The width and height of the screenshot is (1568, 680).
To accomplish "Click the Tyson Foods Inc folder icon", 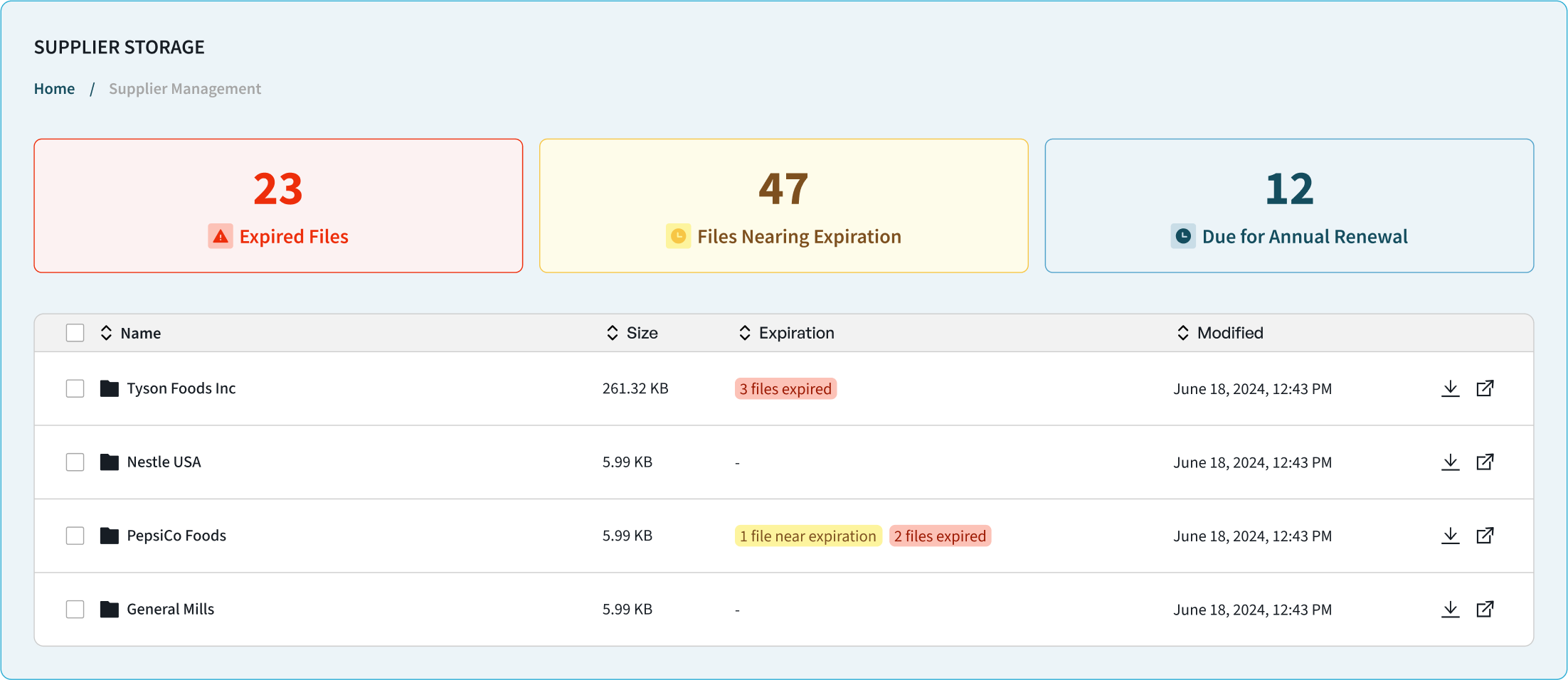I will pyautogui.click(x=109, y=388).
